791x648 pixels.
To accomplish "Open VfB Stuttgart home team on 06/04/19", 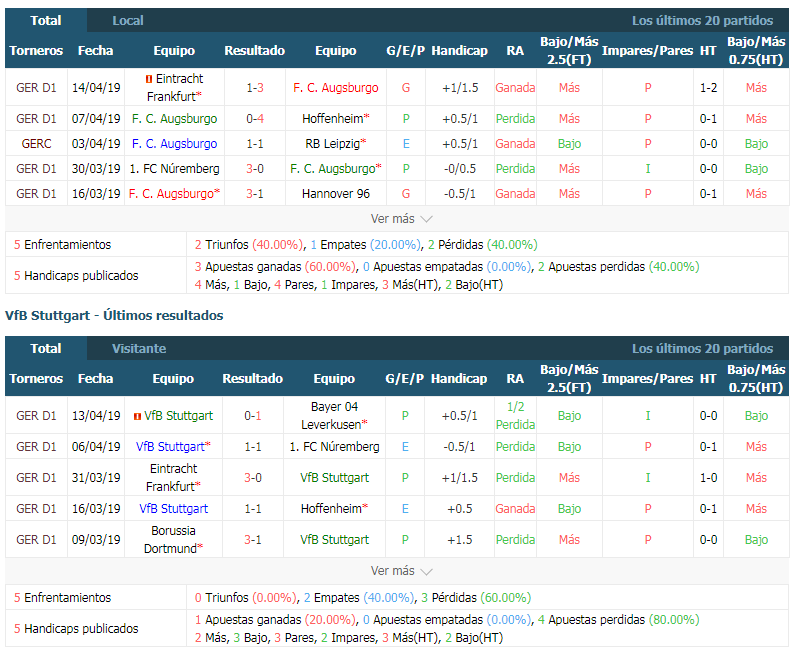I will [173, 447].
